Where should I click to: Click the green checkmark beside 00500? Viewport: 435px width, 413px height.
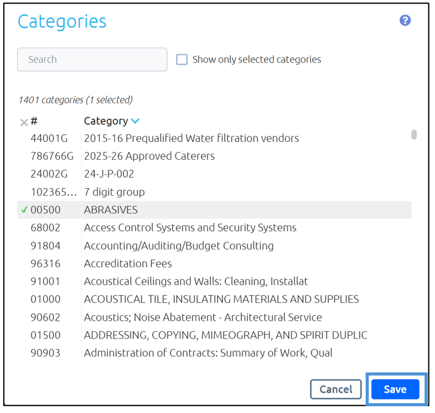(x=24, y=210)
